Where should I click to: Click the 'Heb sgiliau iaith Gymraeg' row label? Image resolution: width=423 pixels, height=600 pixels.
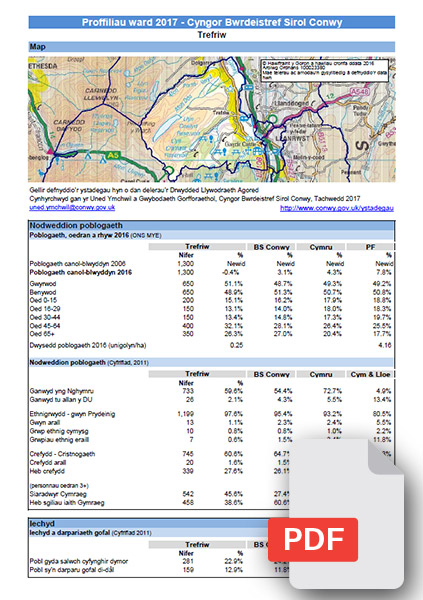click(x=67, y=502)
